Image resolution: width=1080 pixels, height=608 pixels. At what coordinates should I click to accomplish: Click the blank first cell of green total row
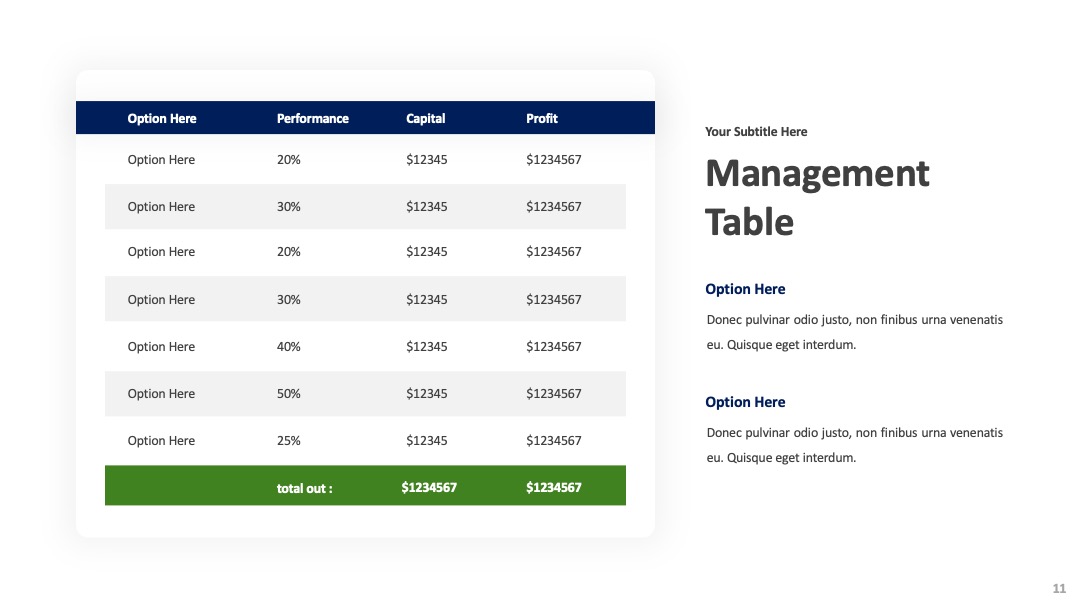click(185, 485)
